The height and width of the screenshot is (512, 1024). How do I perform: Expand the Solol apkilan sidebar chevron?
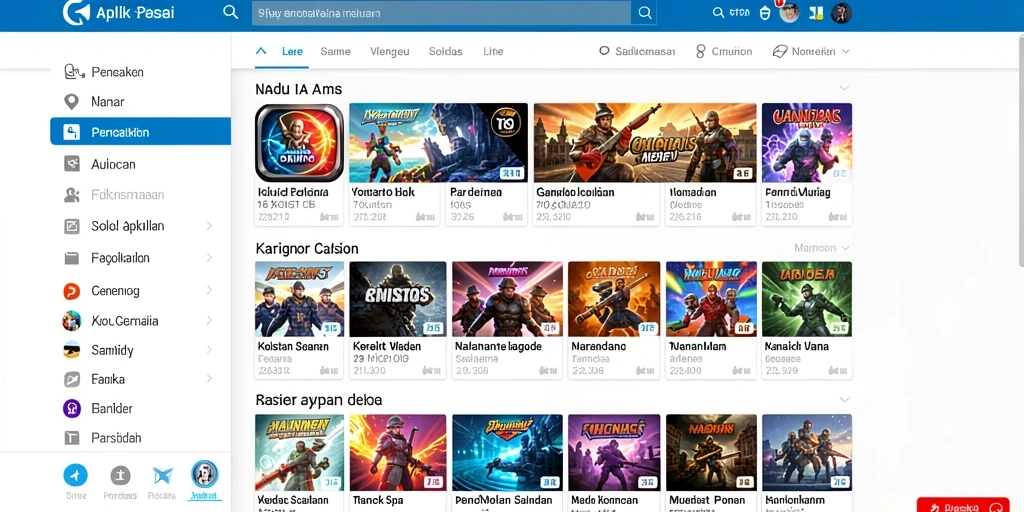pyautogui.click(x=209, y=226)
